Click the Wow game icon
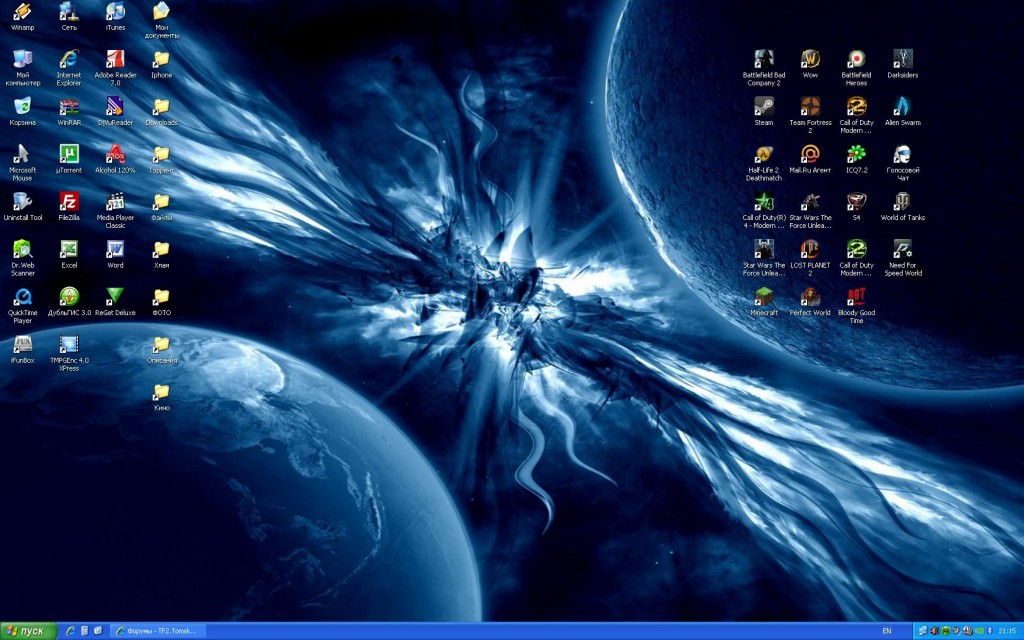The width and height of the screenshot is (1024, 640). [810, 63]
